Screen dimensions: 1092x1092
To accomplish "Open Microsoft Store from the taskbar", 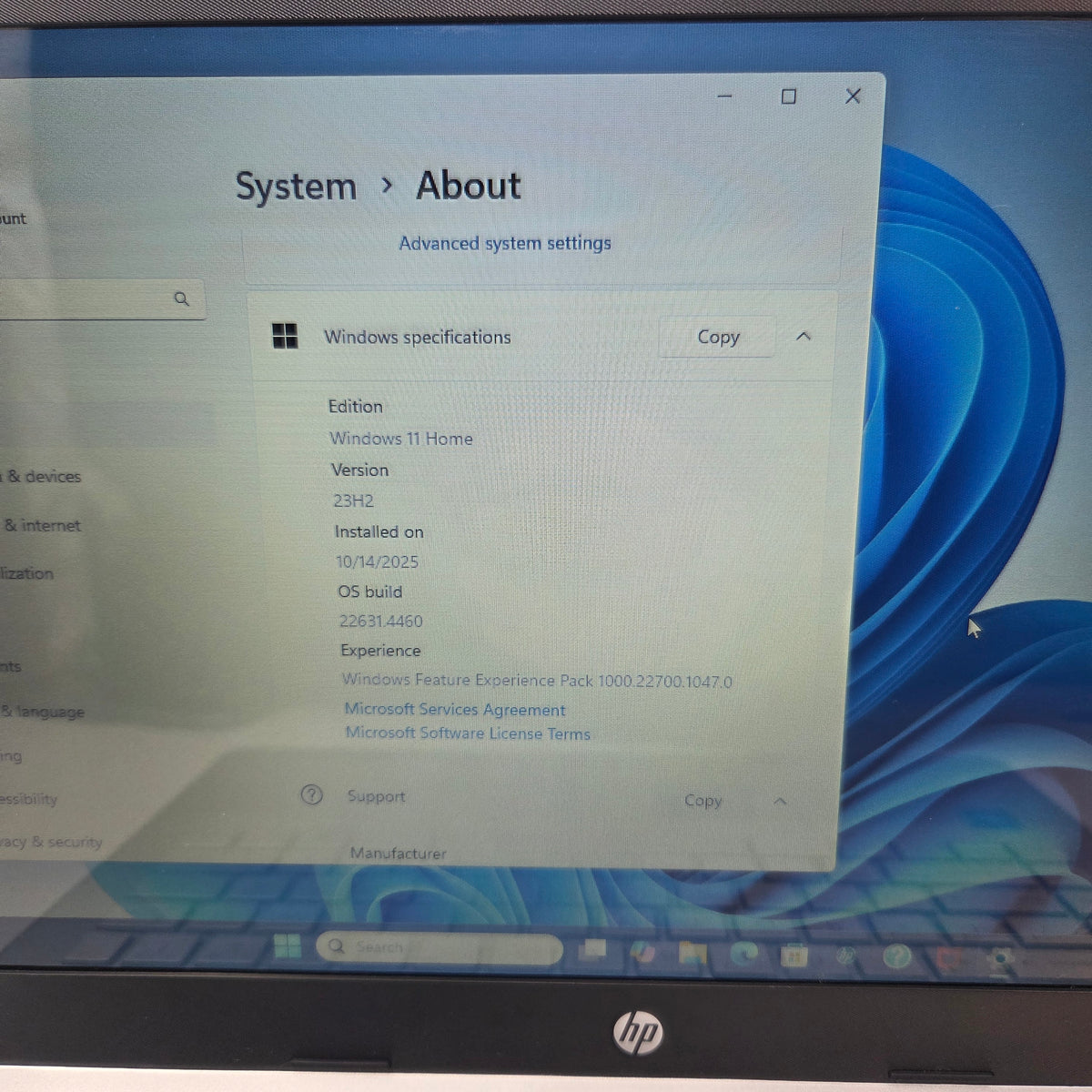I will click(x=794, y=955).
